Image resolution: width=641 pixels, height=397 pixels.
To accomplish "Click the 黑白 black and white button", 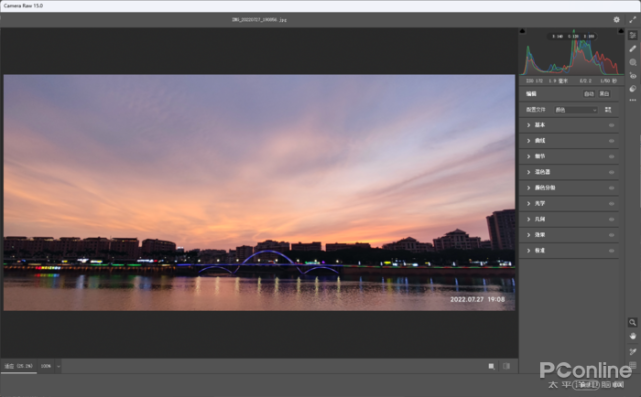I will (x=604, y=94).
